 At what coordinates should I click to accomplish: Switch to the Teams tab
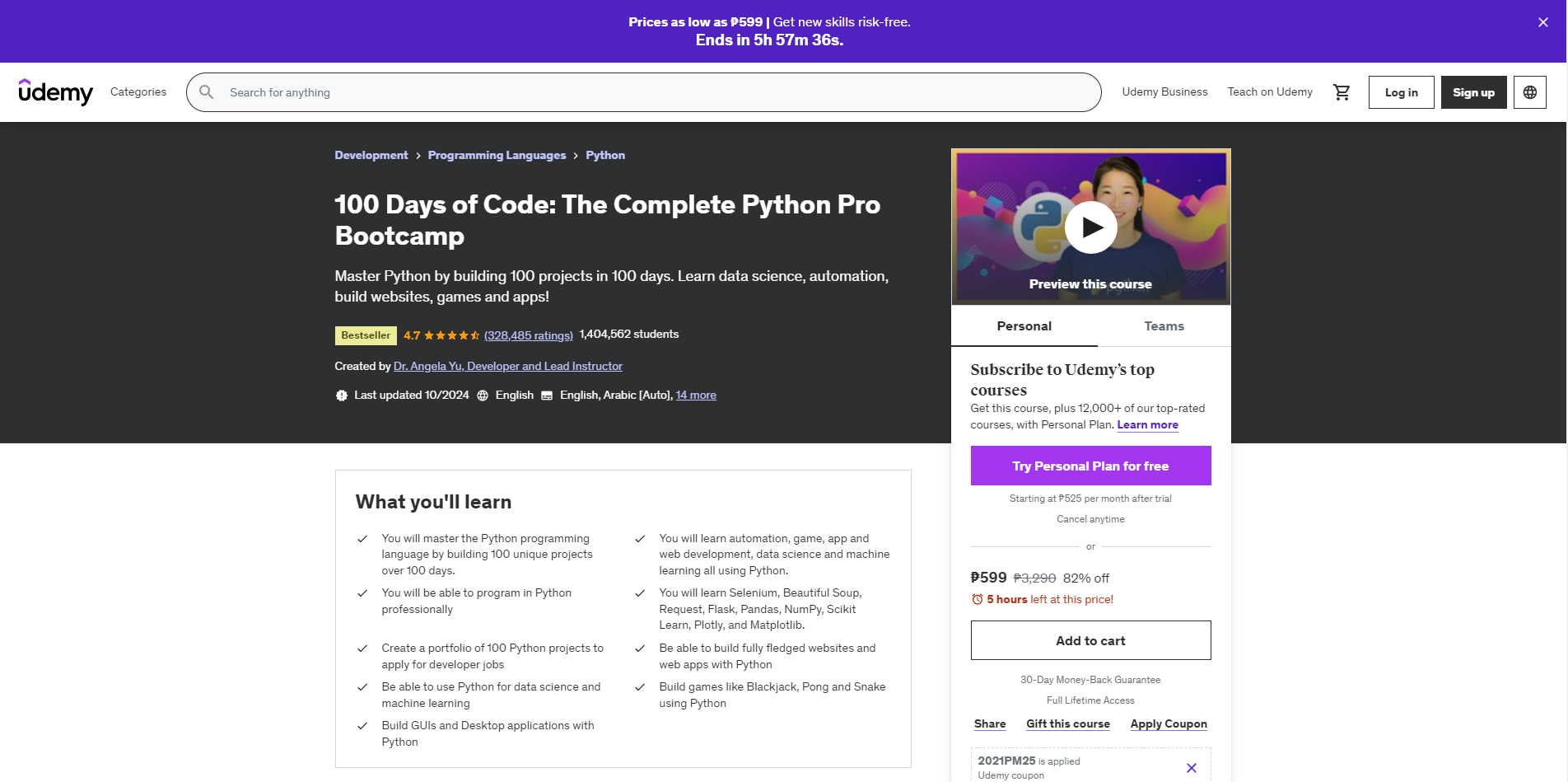pyautogui.click(x=1164, y=326)
